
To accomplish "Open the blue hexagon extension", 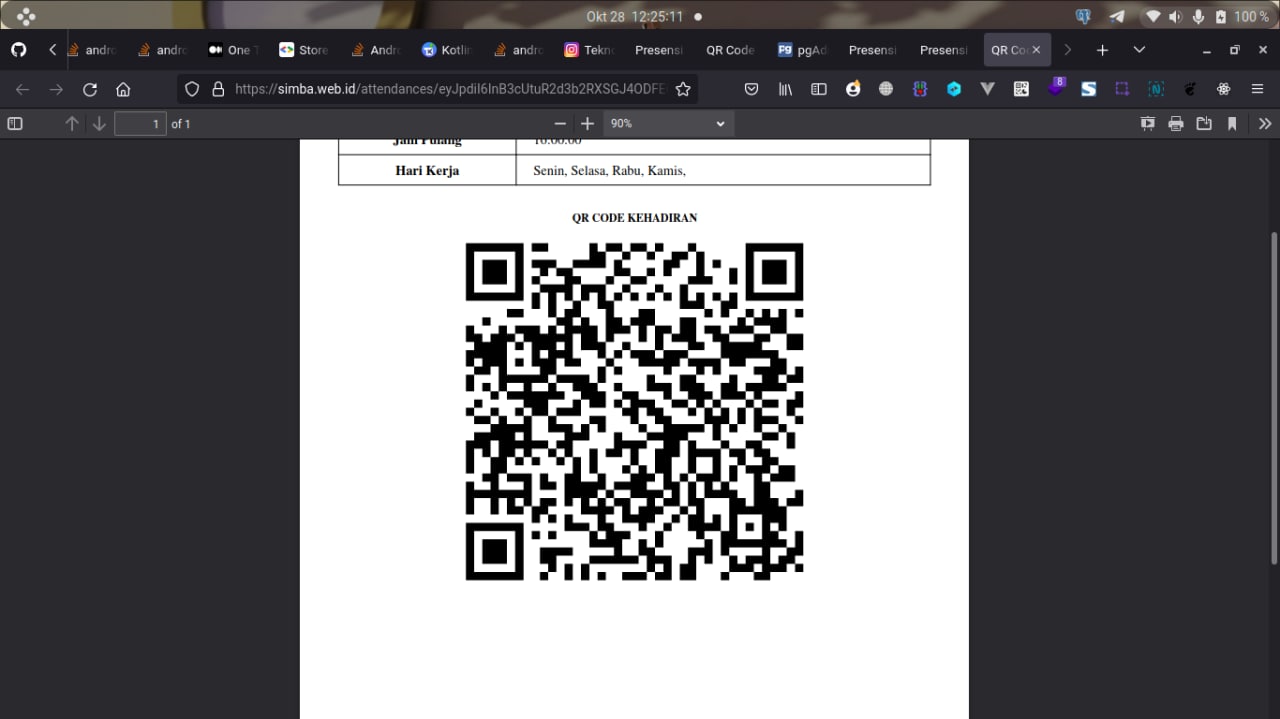I will [x=954, y=89].
